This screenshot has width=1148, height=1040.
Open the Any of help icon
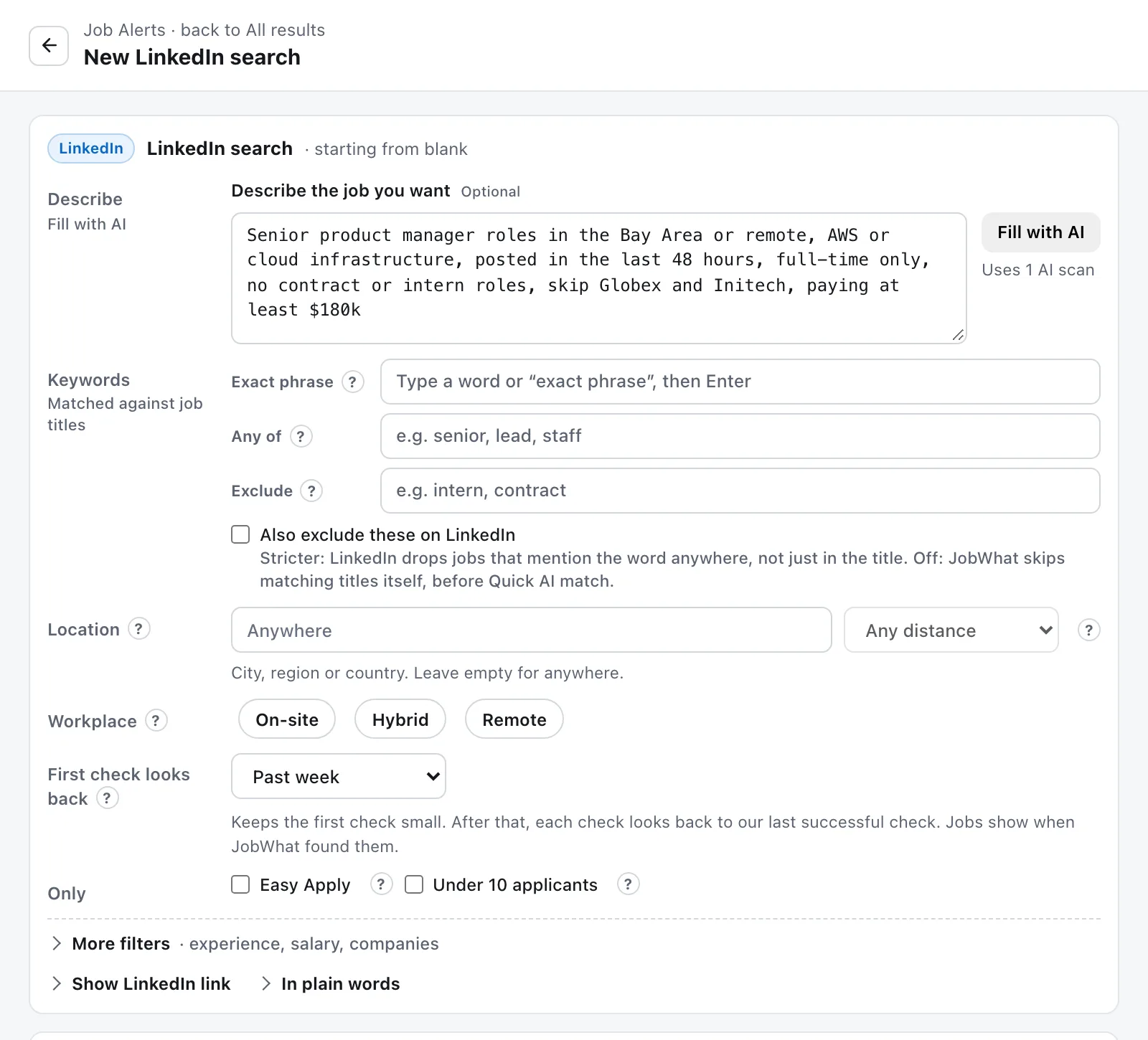pyautogui.click(x=301, y=436)
